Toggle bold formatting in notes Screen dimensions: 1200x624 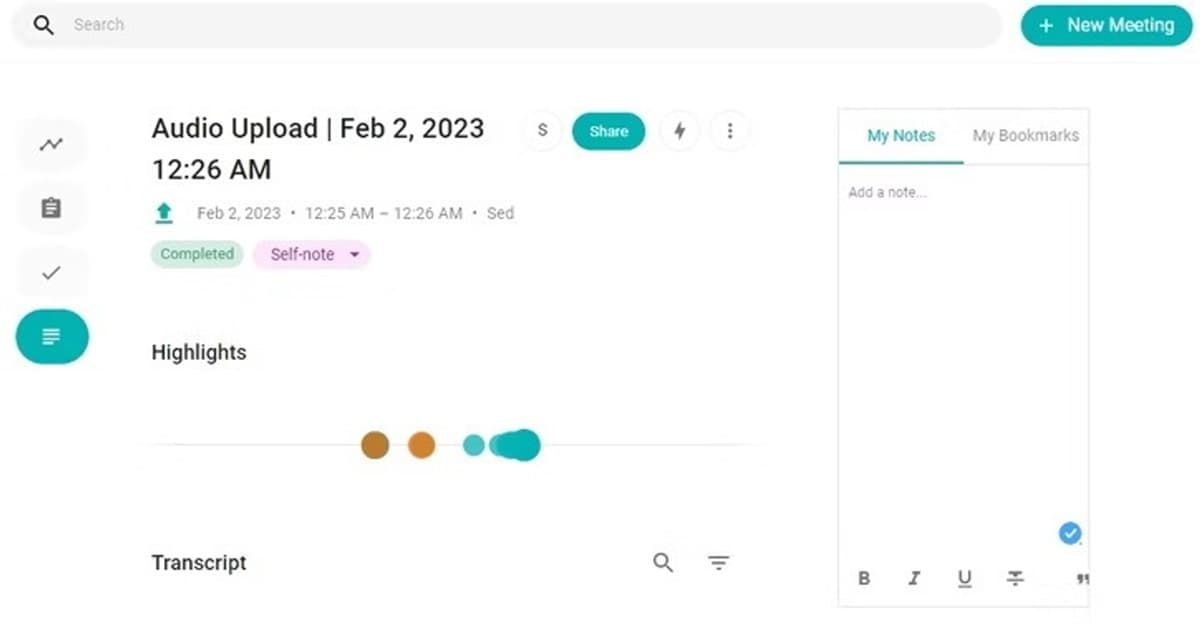(864, 578)
